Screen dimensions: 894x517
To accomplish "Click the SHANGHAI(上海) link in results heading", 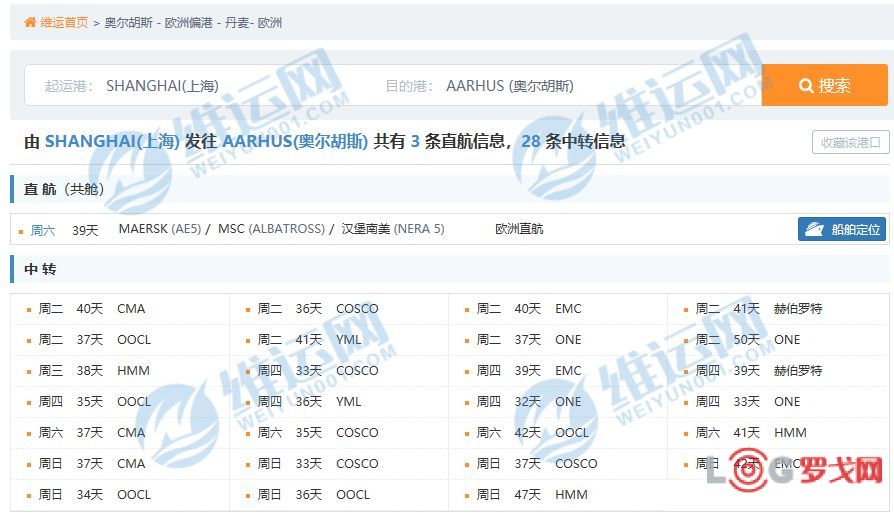I will click(x=112, y=142).
